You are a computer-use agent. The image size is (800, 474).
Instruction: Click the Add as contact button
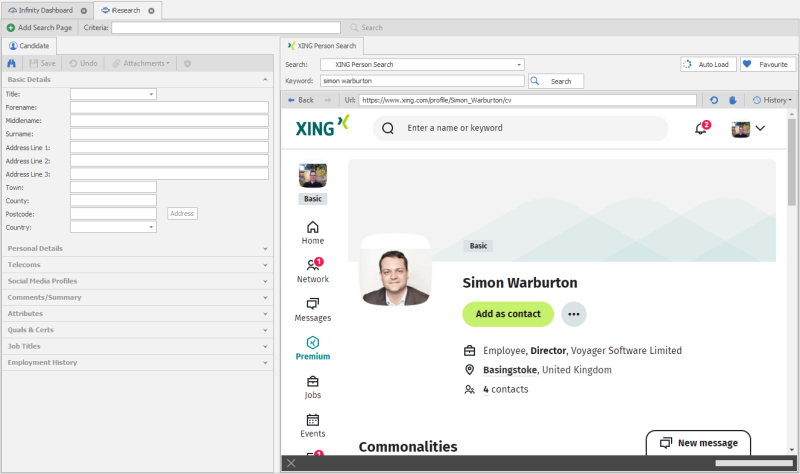click(507, 314)
